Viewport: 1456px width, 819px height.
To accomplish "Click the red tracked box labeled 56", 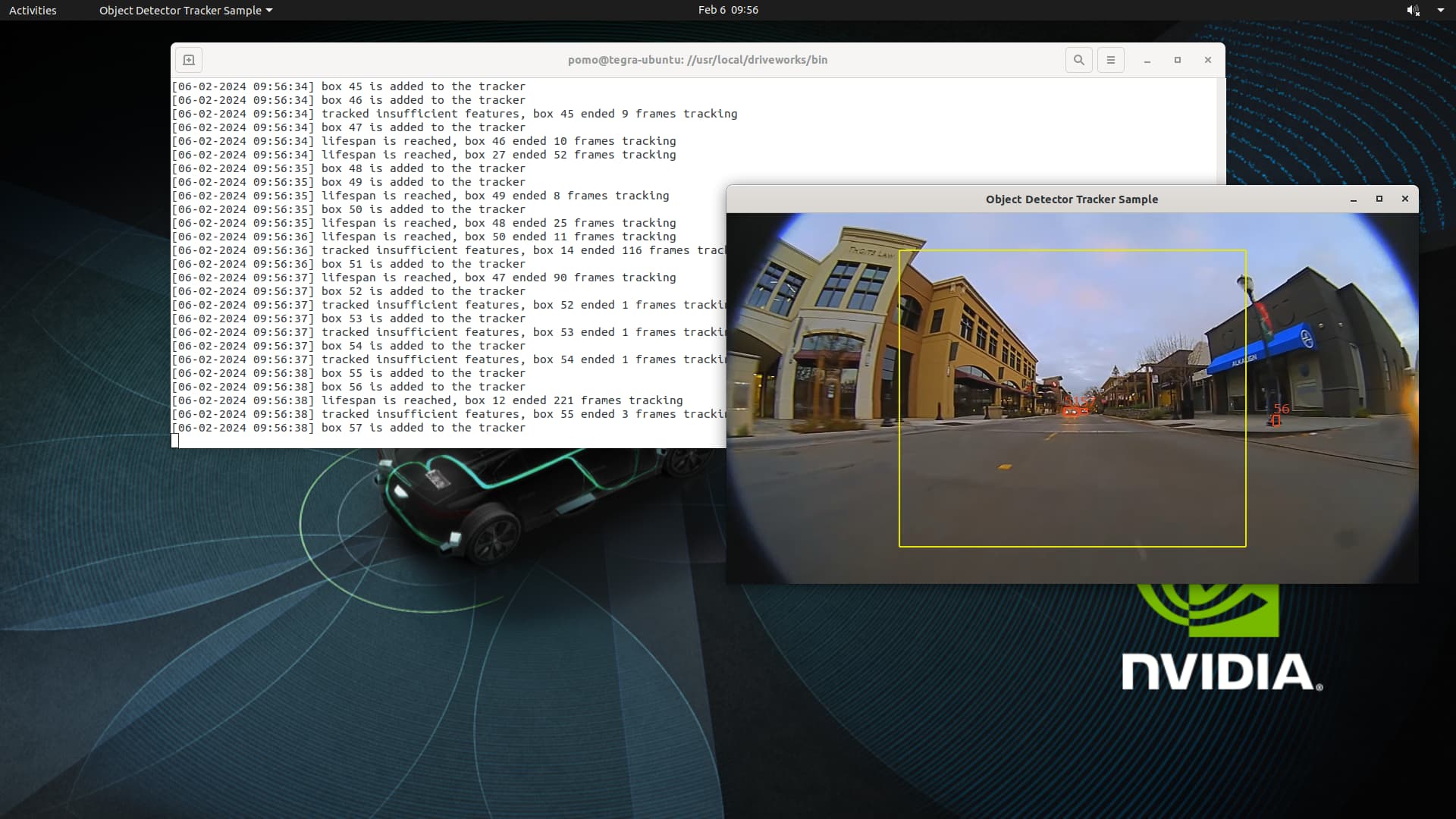I will pyautogui.click(x=1276, y=420).
